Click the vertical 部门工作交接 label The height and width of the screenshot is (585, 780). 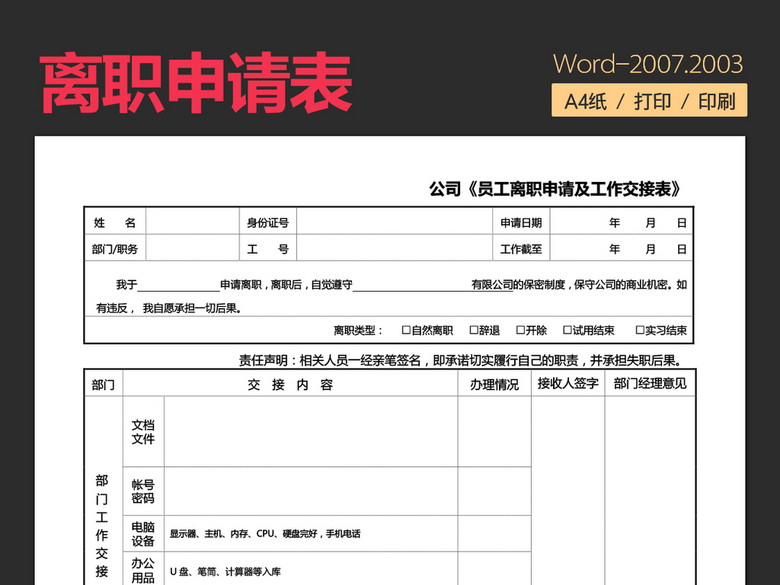point(102,527)
